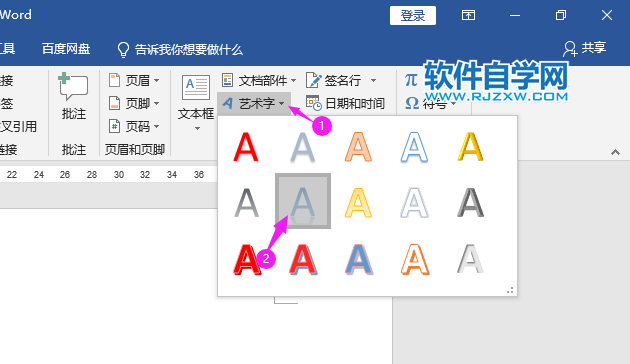Image resolution: width=630 pixels, height=364 pixels.
Task: Click the 文档部件 document parts icon
Action: 227,80
